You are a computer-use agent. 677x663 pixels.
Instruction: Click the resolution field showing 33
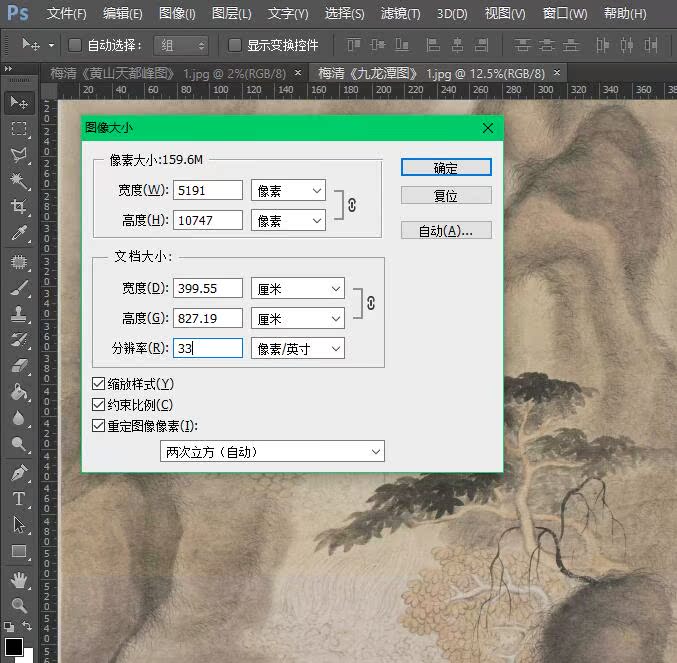coord(208,348)
